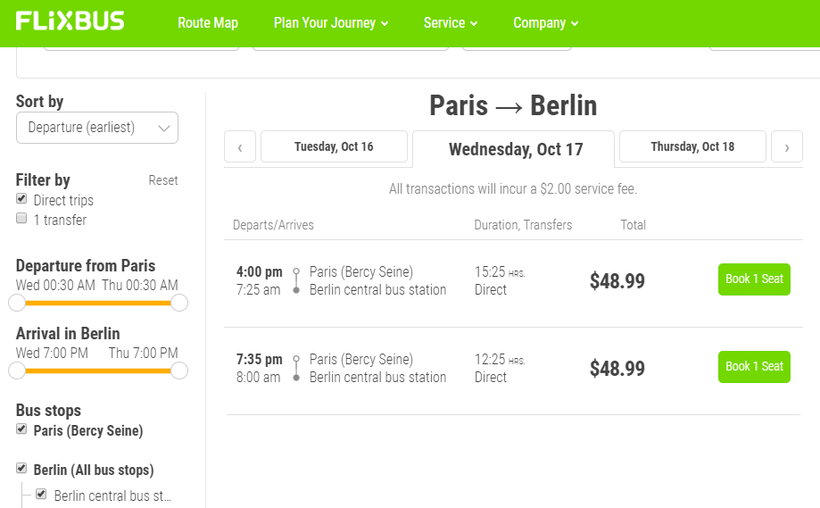Switch to Thursday, Oct 18 tab
The image size is (820, 508).
click(692, 147)
